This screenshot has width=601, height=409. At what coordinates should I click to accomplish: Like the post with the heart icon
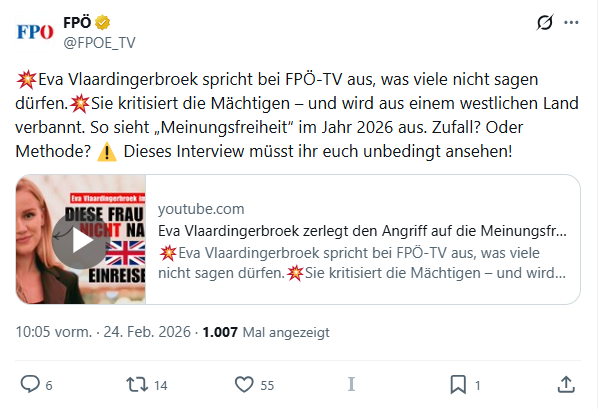click(x=244, y=384)
